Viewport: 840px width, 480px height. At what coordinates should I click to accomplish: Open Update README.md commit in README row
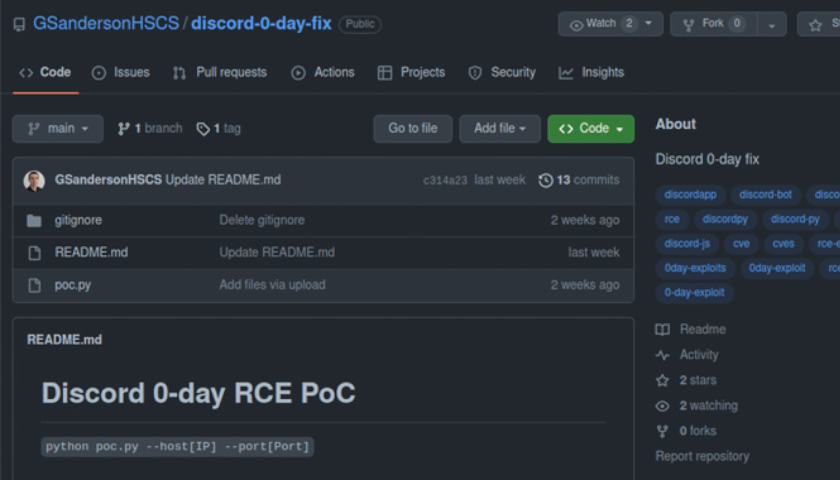[x=277, y=252]
